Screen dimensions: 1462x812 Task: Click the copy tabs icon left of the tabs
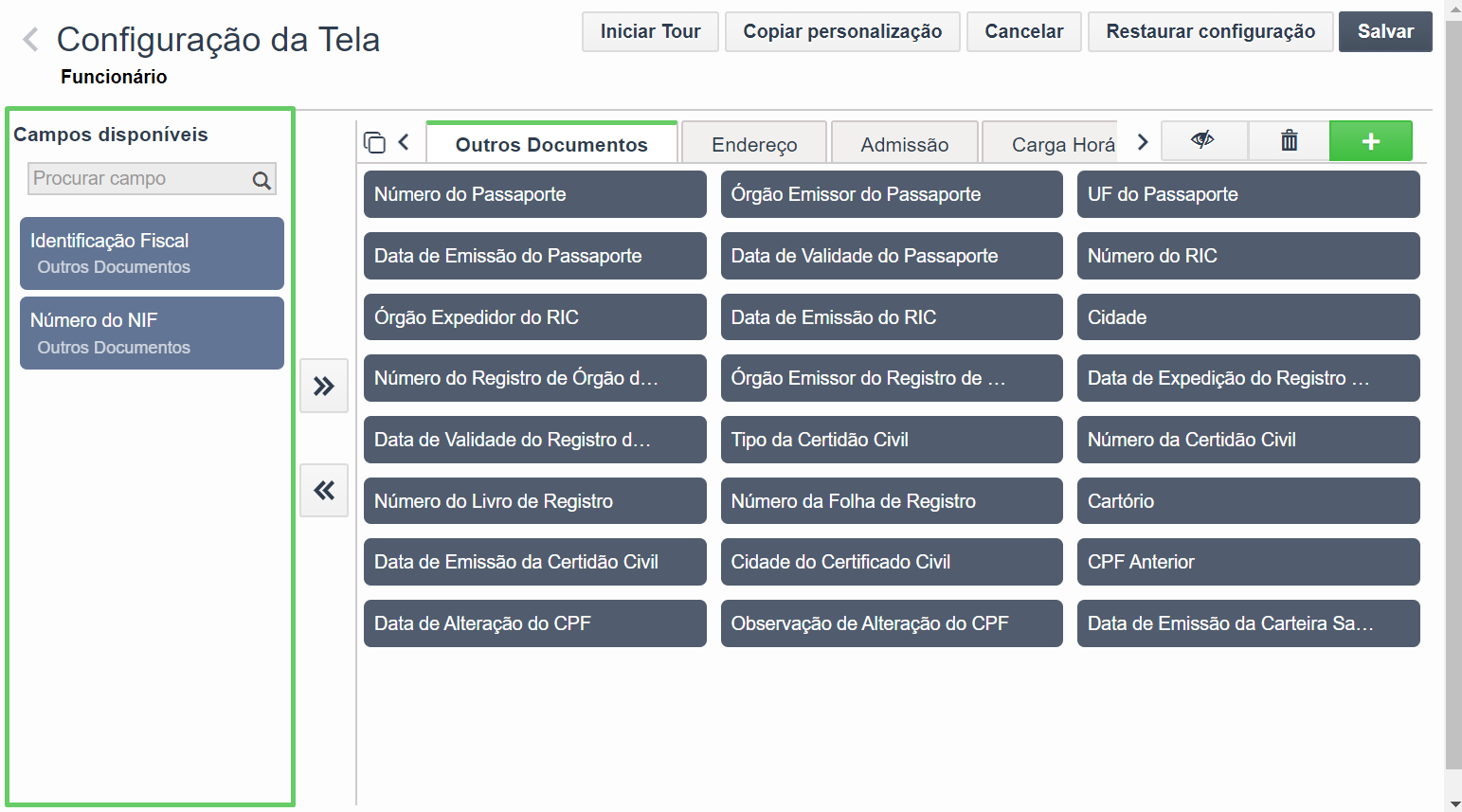[x=374, y=142]
